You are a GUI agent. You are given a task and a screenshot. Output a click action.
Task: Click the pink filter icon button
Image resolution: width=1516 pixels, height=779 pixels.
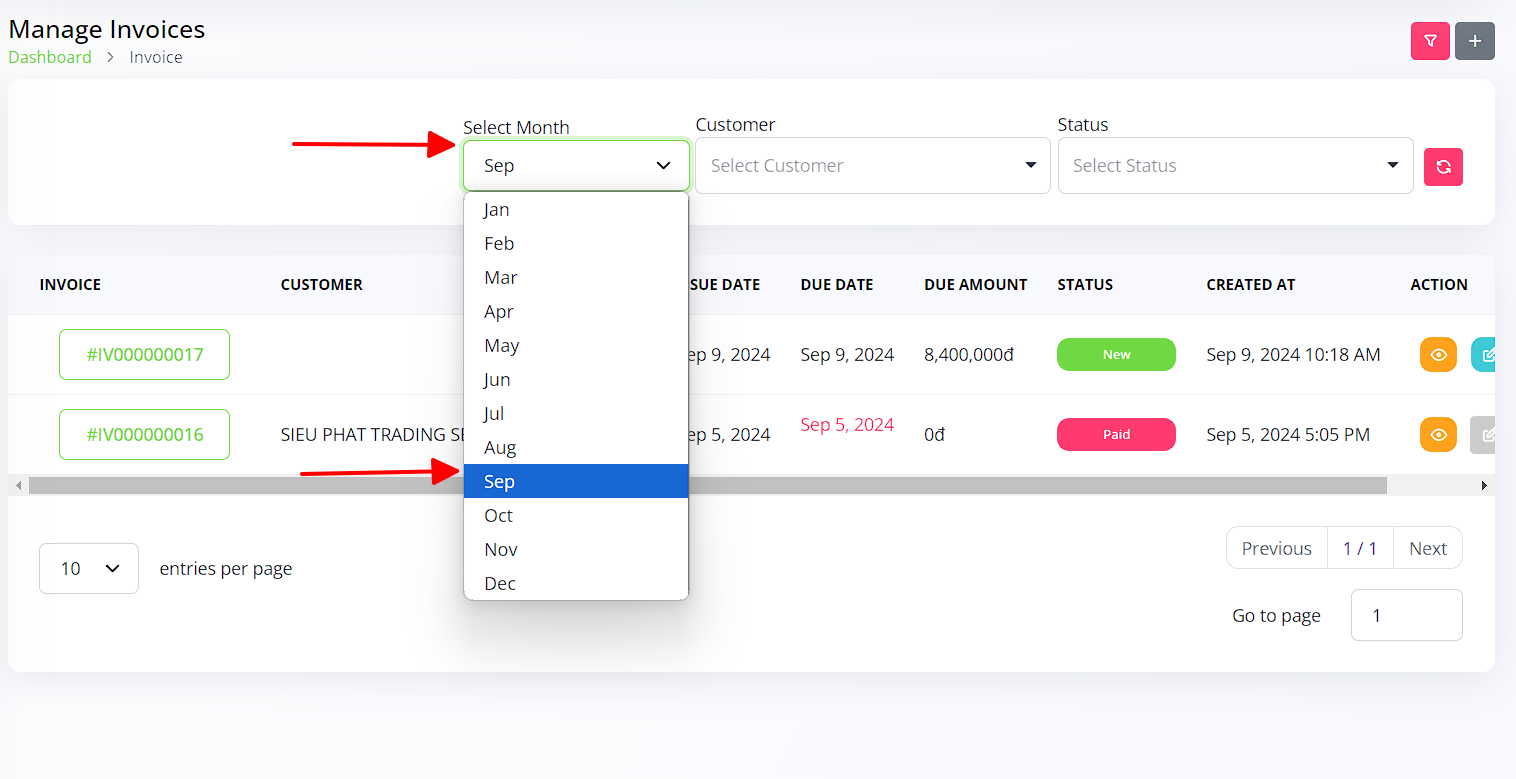1430,41
